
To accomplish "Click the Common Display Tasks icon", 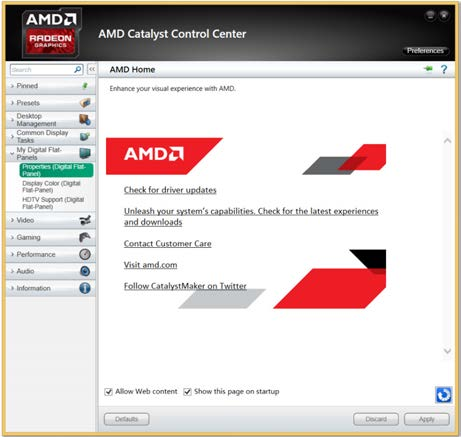I will pyautogui.click(x=85, y=136).
